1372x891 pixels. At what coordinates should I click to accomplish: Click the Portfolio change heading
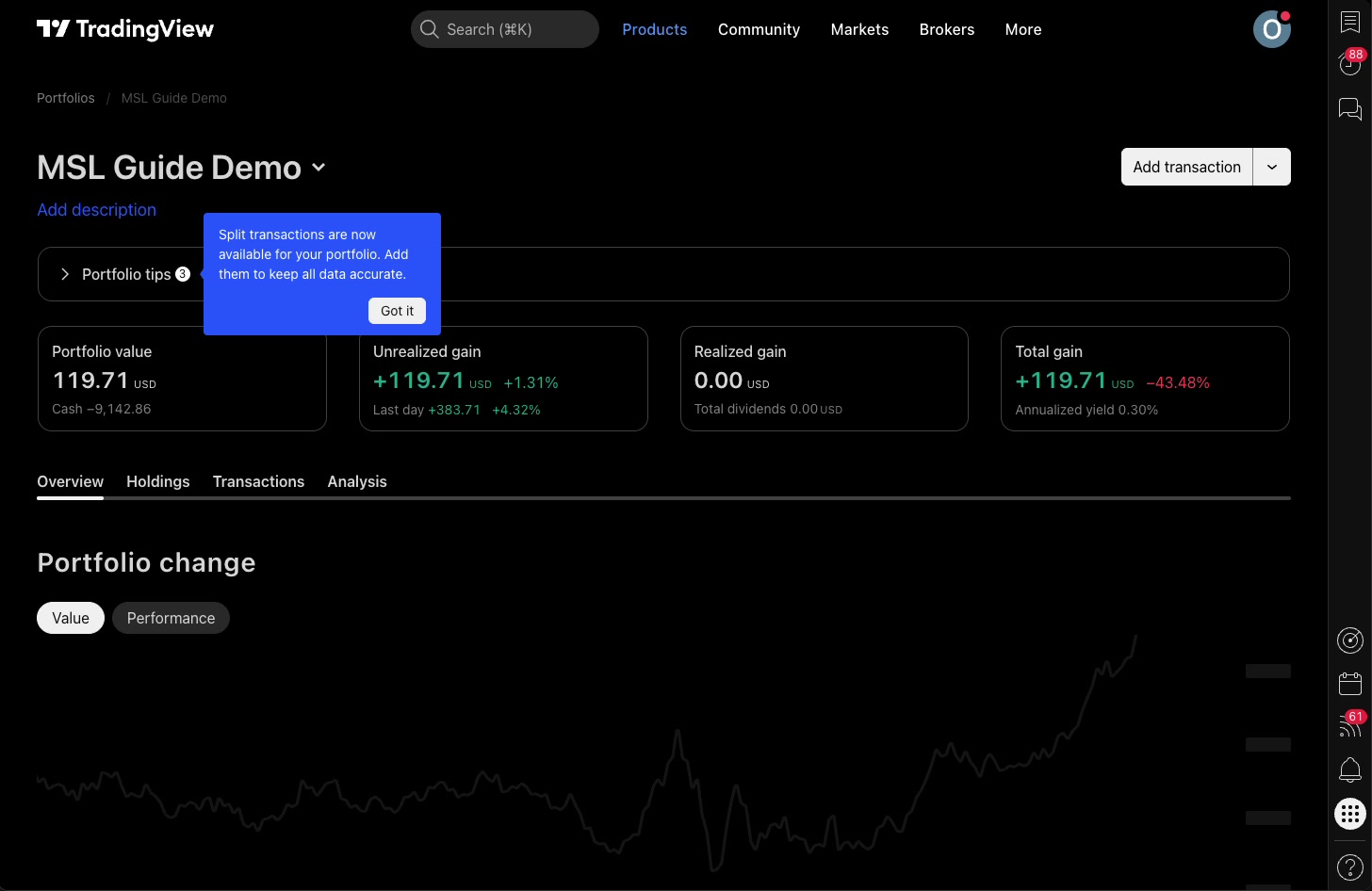click(x=146, y=562)
